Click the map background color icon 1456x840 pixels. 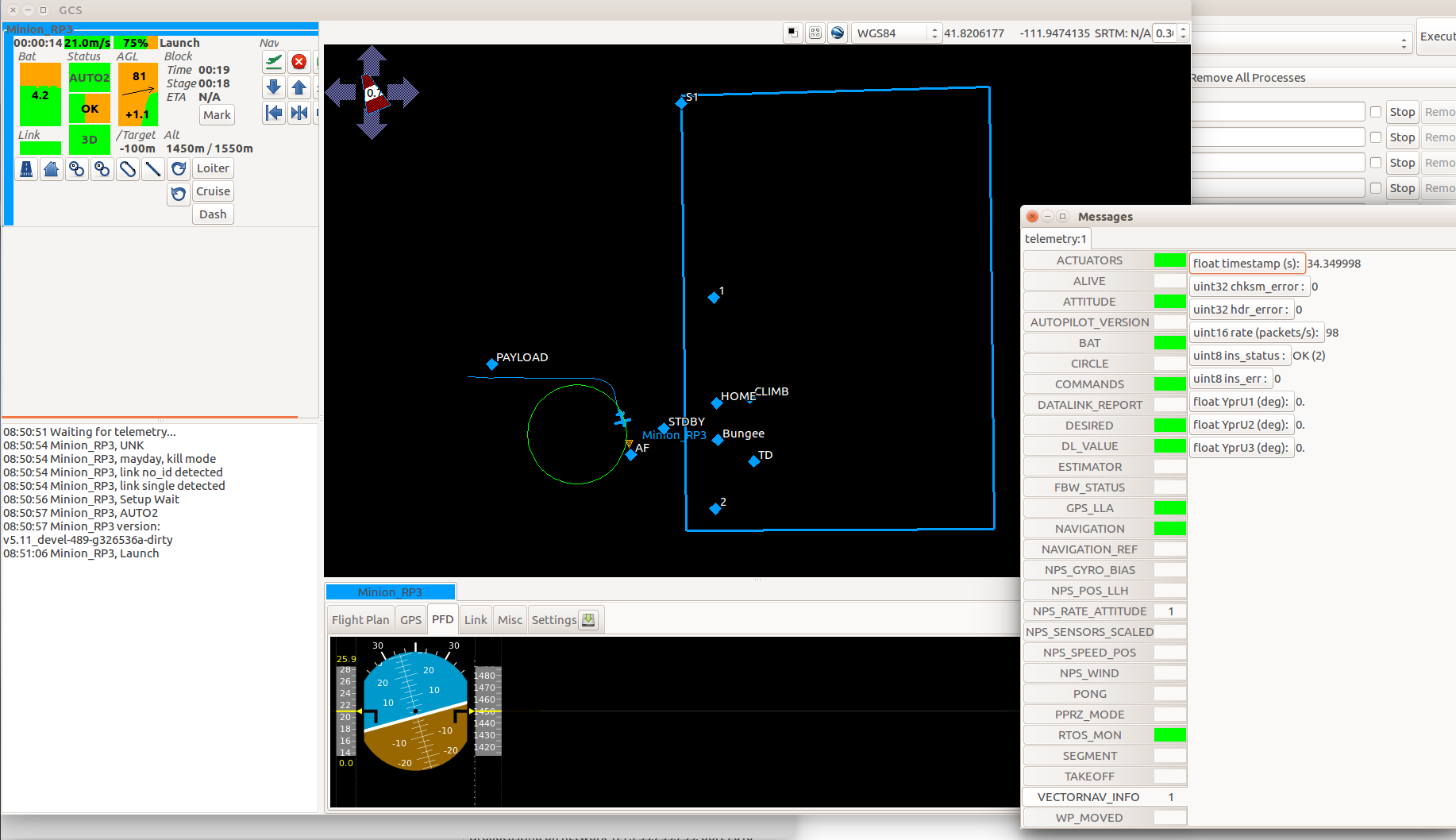[792, 33]
